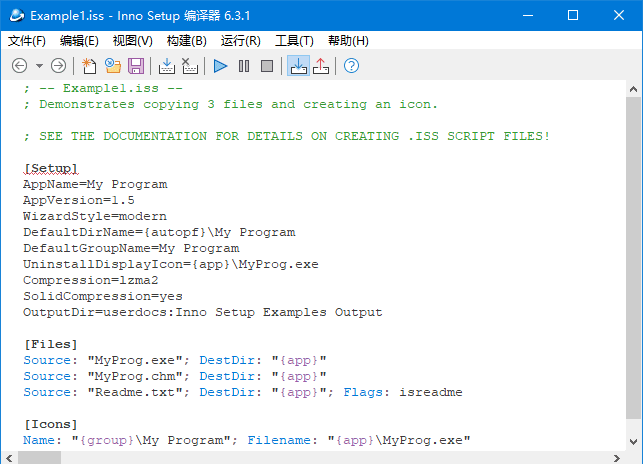Open the 文件(F) menu
643x464 pixels.
tap(27, 41)
